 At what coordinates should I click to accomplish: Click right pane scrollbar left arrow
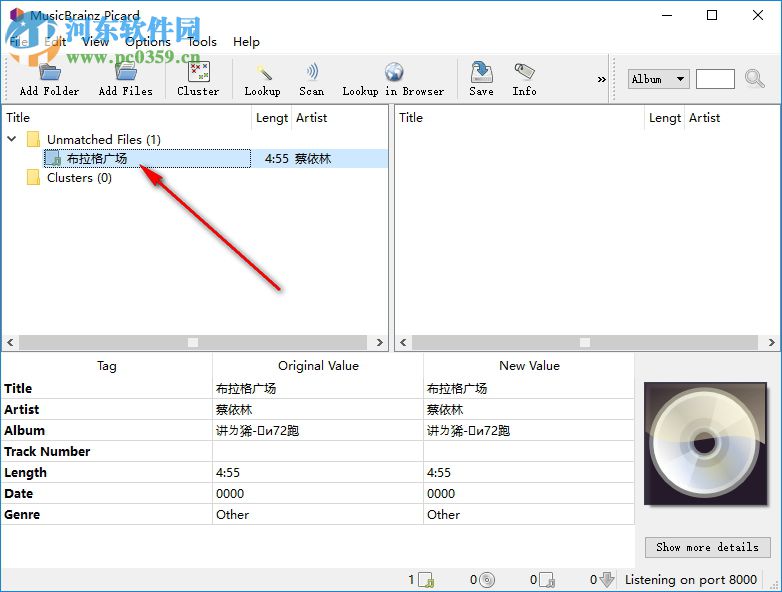click(403, 343)
